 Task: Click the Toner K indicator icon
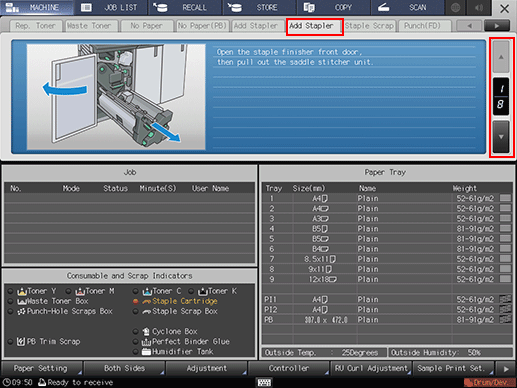click(203, 292)
